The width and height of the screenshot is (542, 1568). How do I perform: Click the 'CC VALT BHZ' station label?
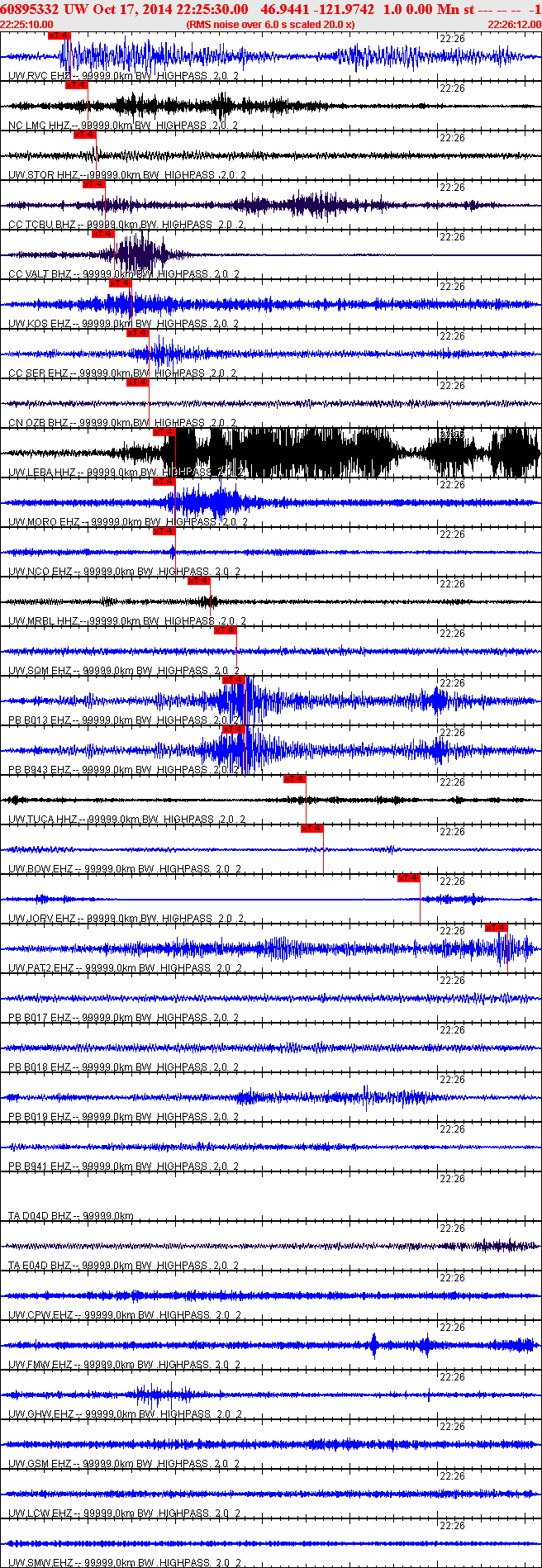40,274
